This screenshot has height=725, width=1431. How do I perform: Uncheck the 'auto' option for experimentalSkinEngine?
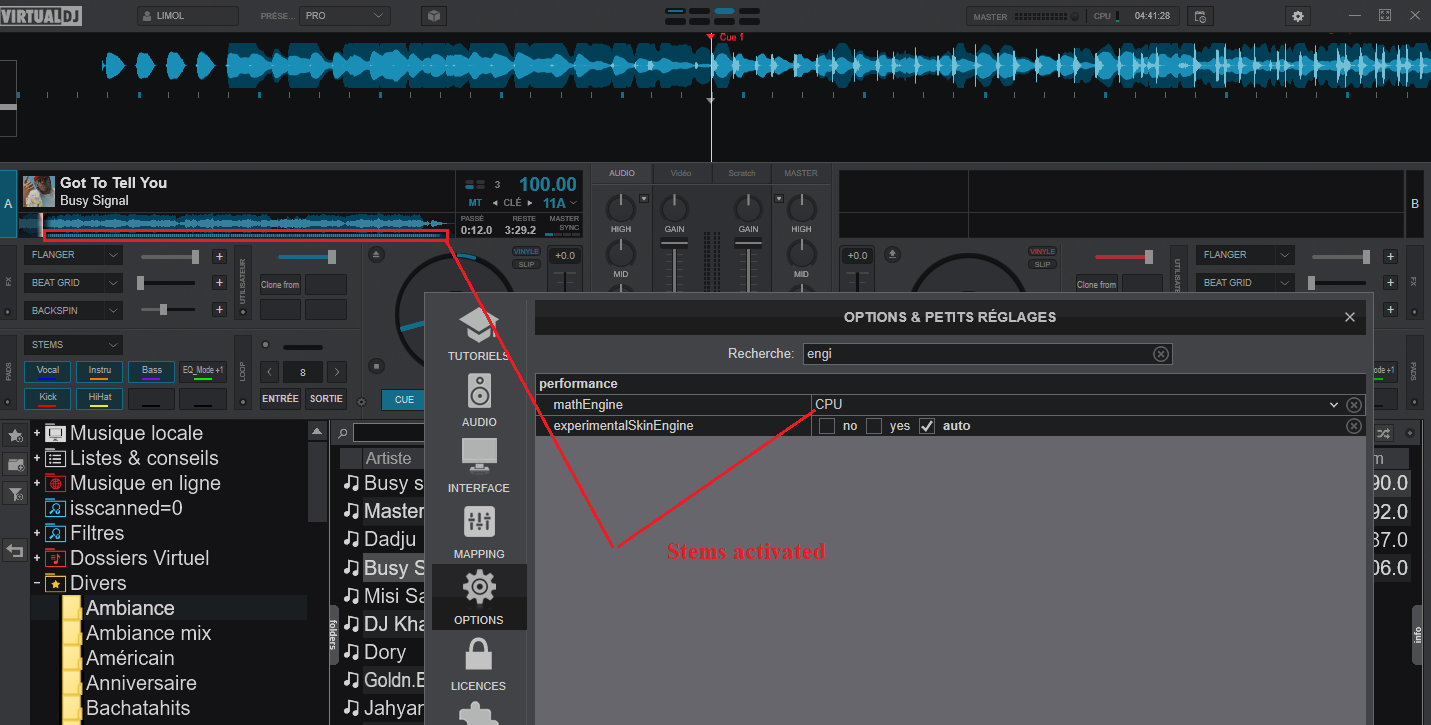(927, 426)
